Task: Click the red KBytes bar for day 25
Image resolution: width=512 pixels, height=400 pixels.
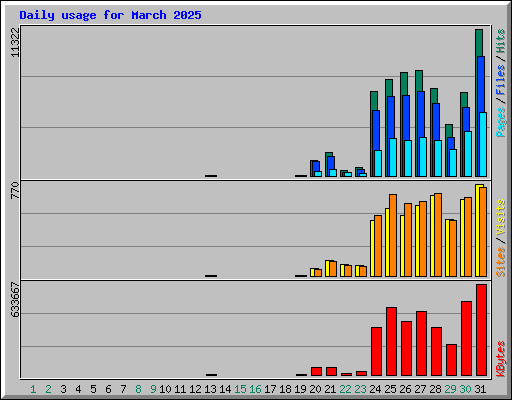Action: tap(391, 342)
